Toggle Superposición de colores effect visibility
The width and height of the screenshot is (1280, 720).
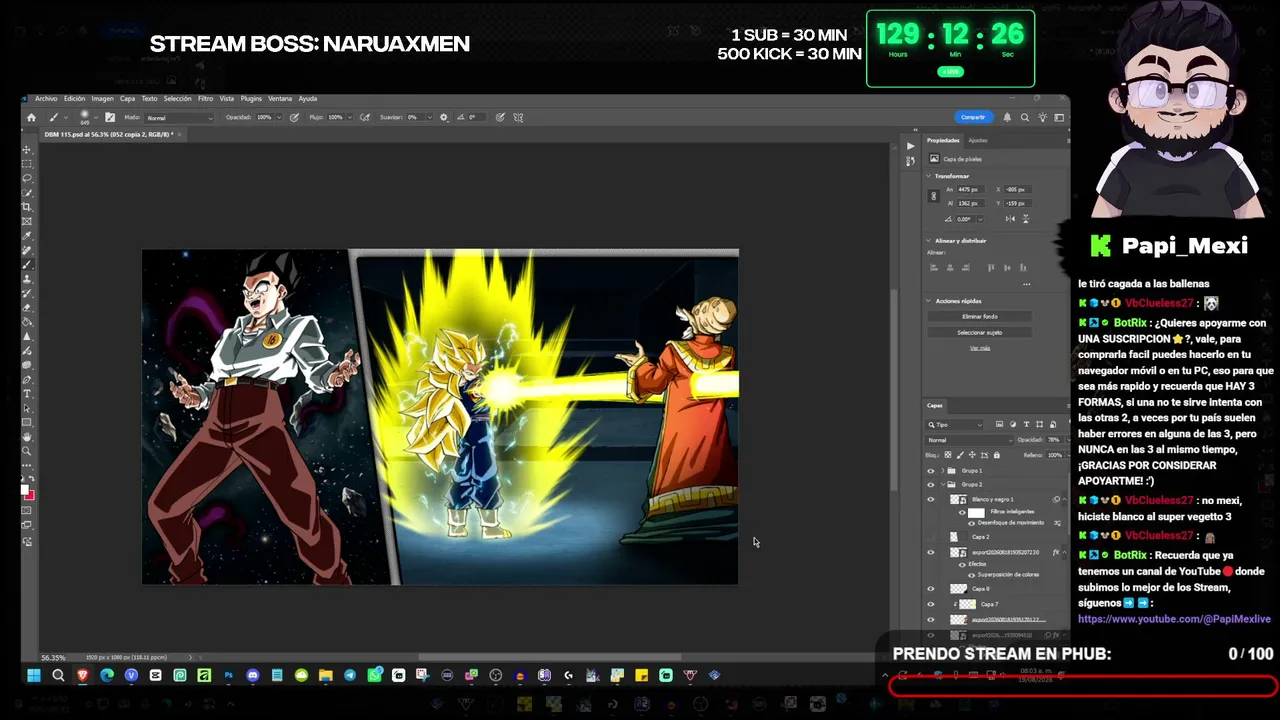coord(971,575)
